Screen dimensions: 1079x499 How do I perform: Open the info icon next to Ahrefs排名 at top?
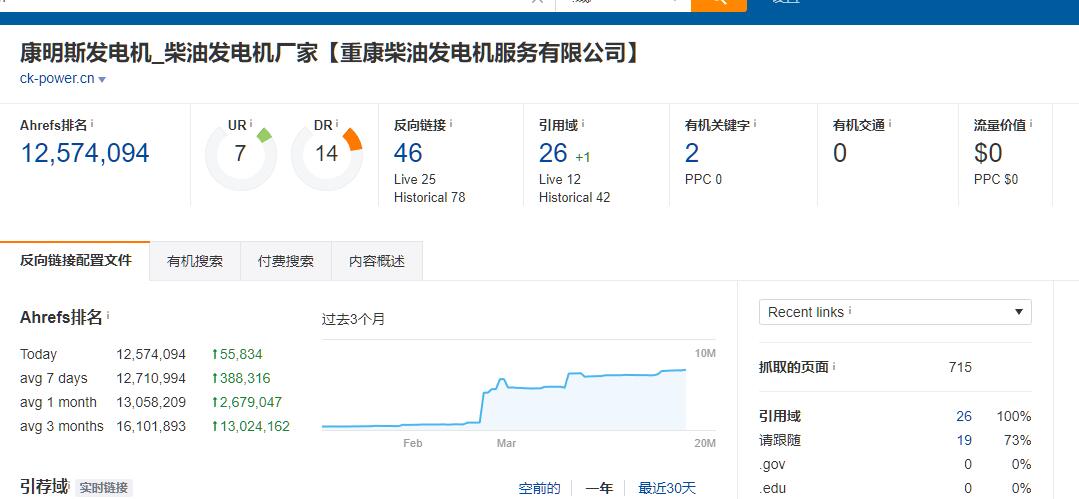point(92,124)
